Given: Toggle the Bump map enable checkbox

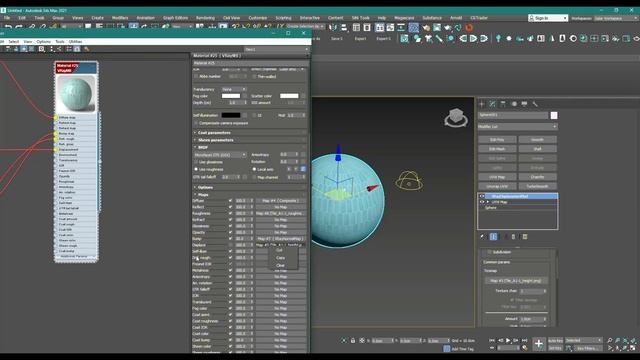Looking at the screenshot, I should 230,239.
